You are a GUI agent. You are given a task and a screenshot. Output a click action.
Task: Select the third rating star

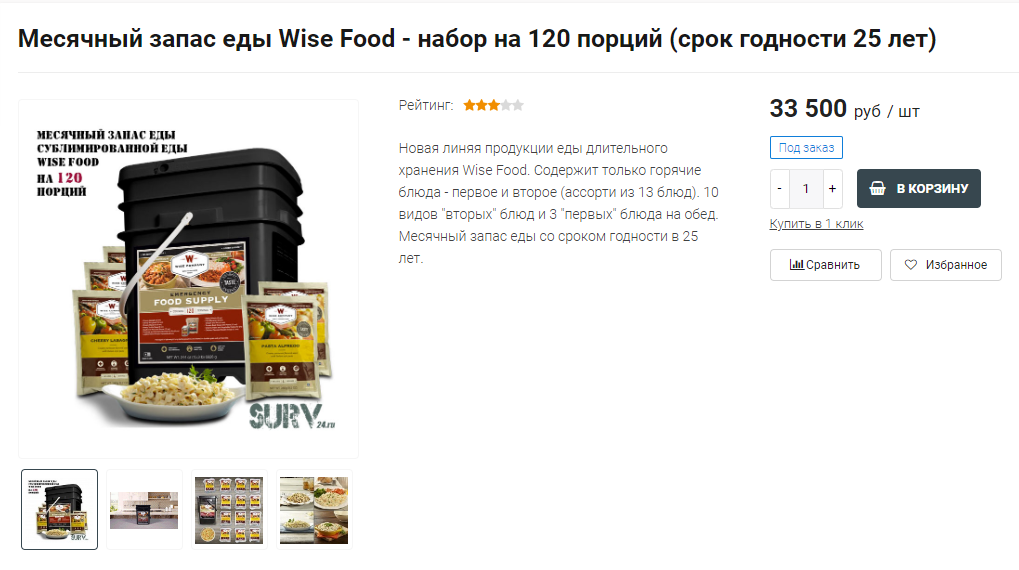[x=494, y=105]
